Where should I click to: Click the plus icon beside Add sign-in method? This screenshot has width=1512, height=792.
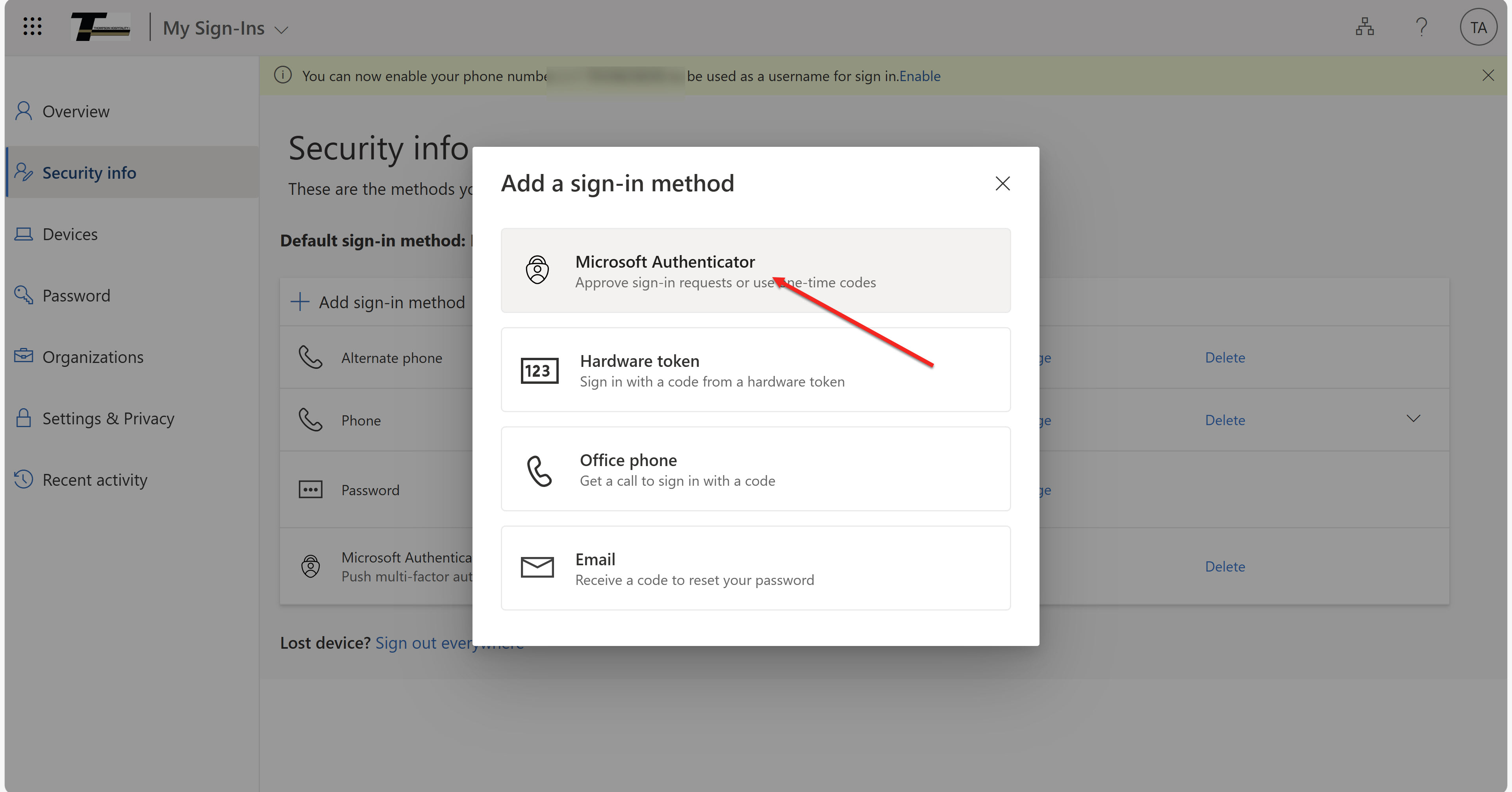pos(300,302)
